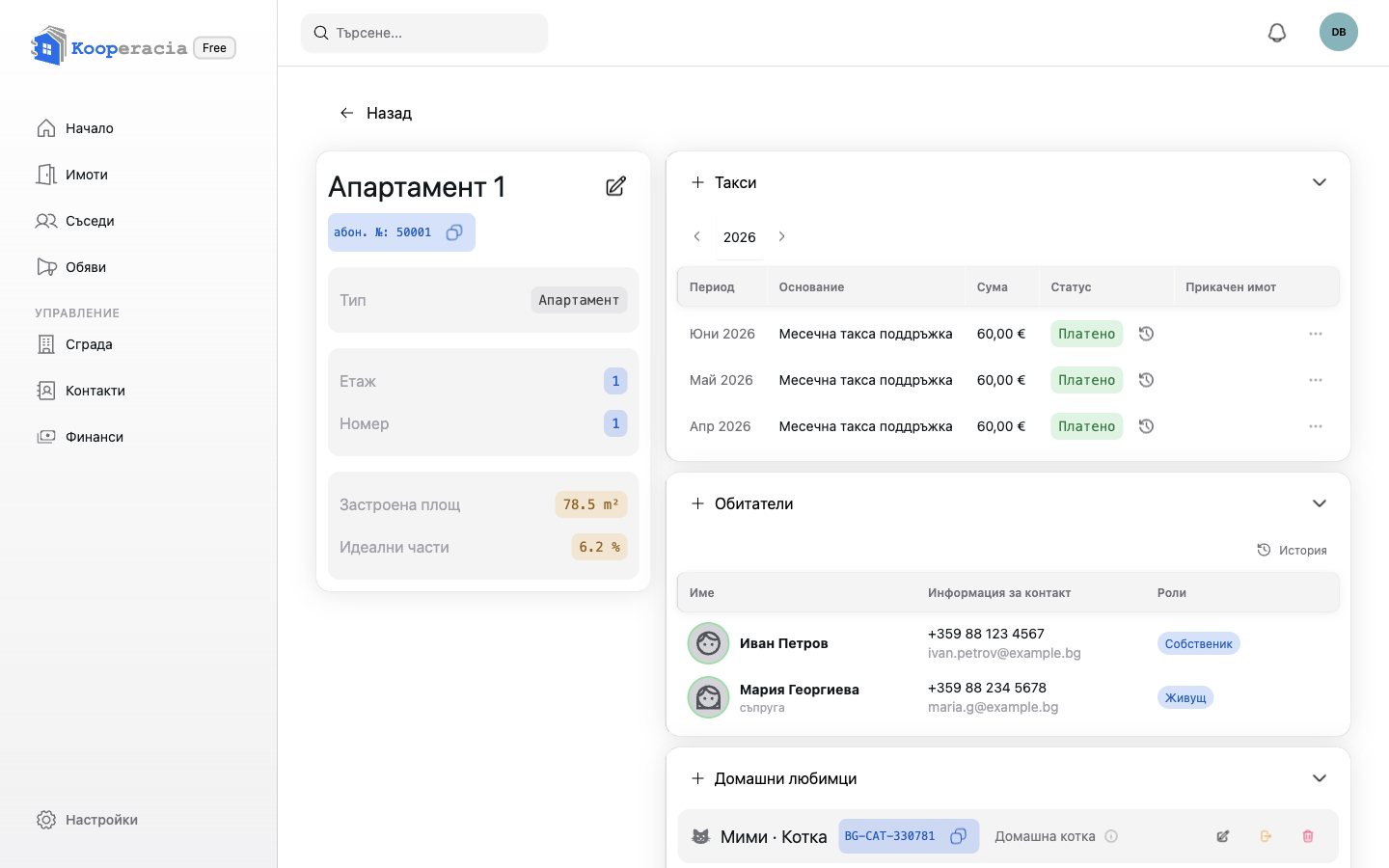The image size is (1389, 868).
Task: View payment history for Май 2026
Action: [x=1146, y=380]
